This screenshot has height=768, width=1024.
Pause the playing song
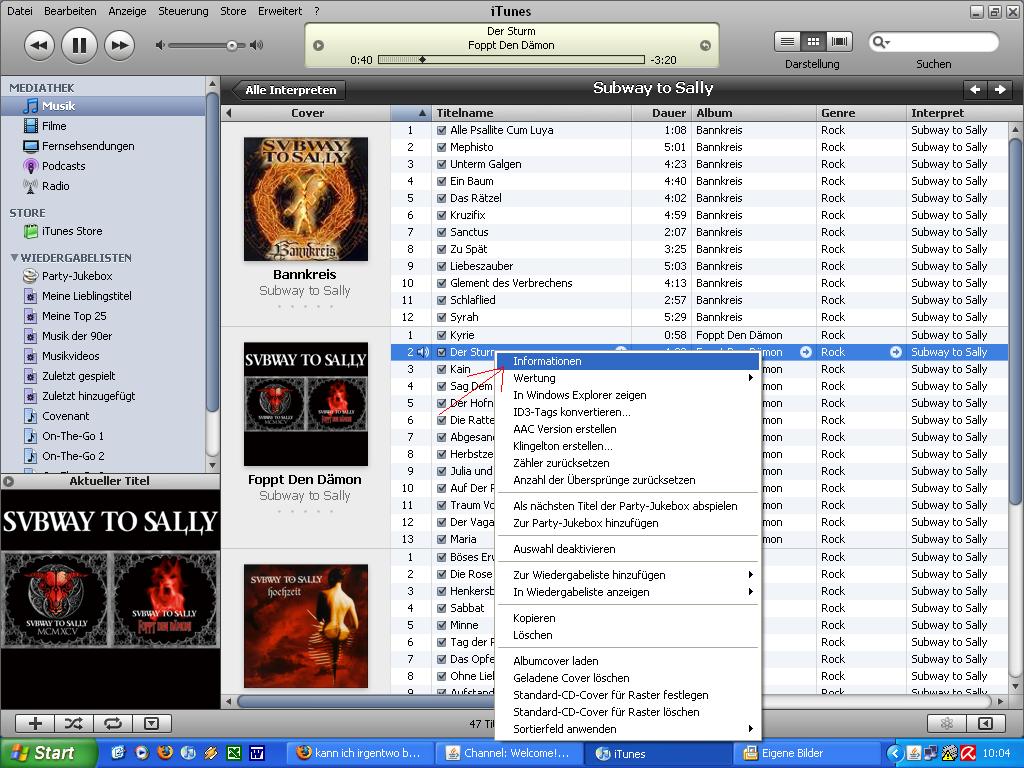pyautogui.click(x=79, y=45)
